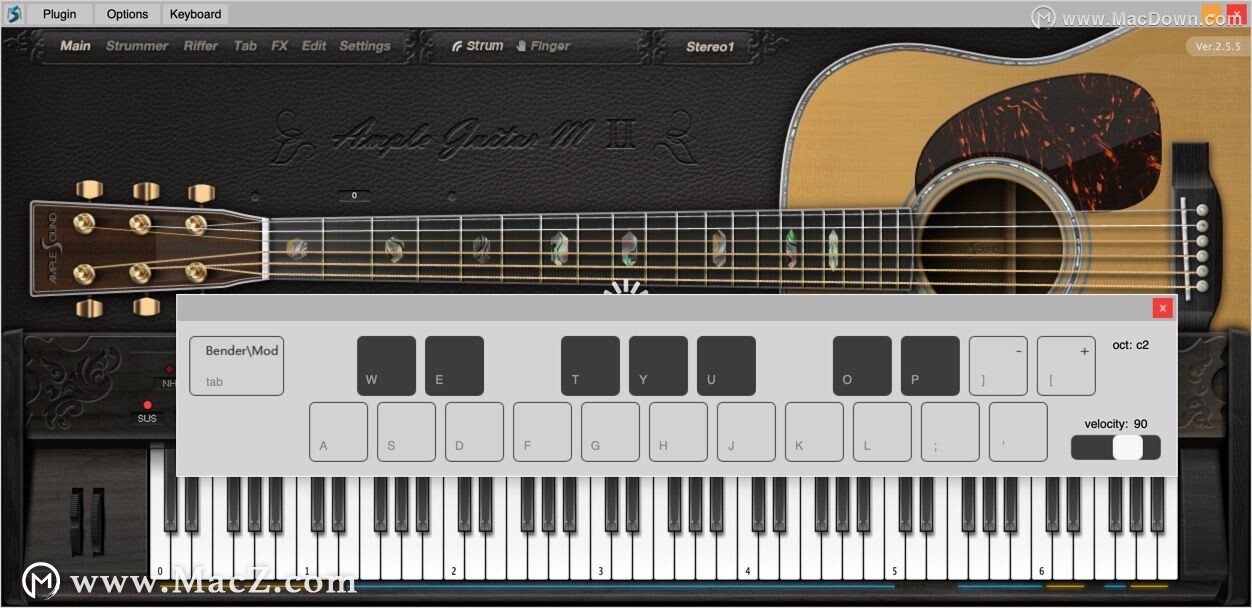Lower octave with the minus ] key

click(x=998, y=366)
